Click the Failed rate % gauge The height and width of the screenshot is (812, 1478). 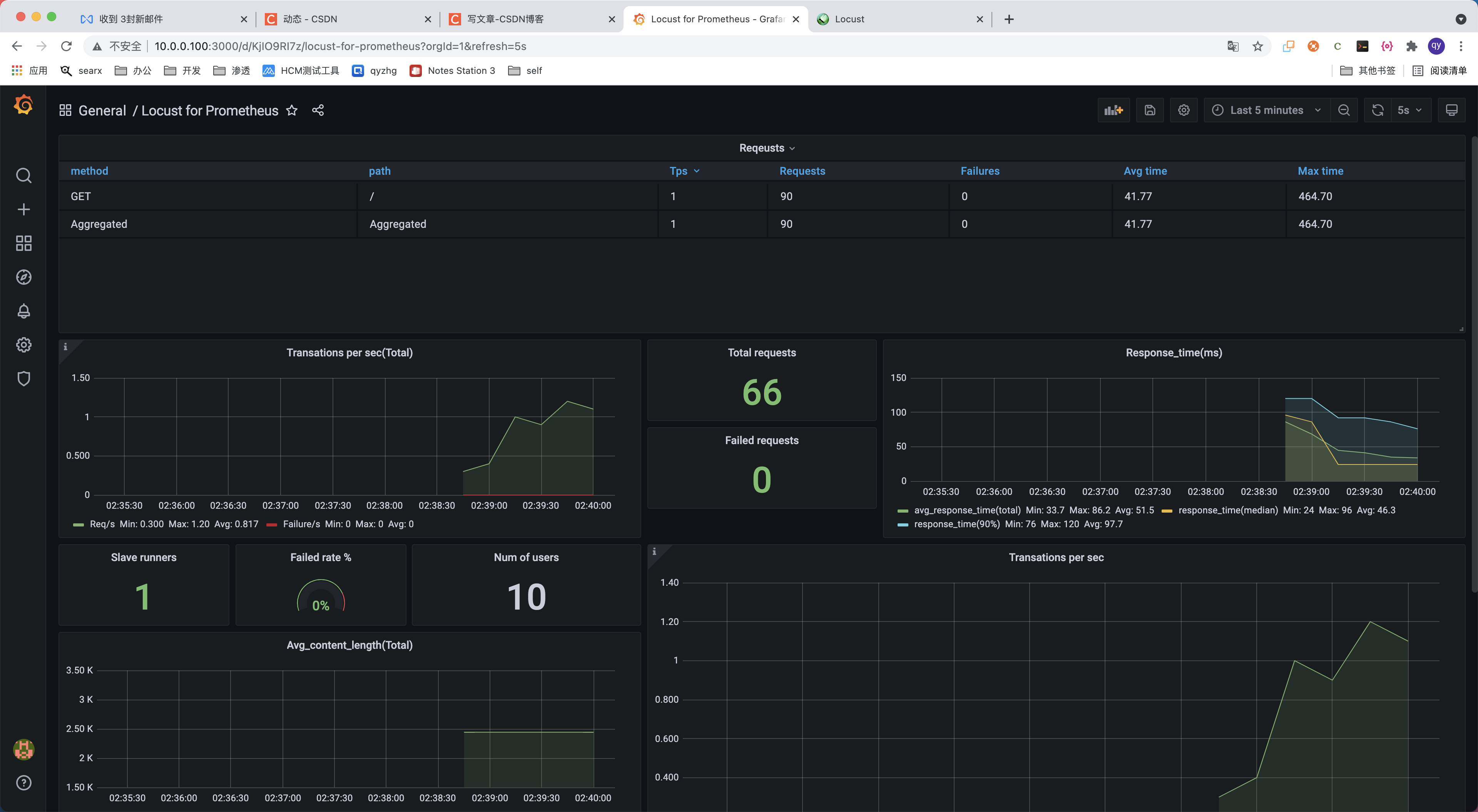pos(321,596)
